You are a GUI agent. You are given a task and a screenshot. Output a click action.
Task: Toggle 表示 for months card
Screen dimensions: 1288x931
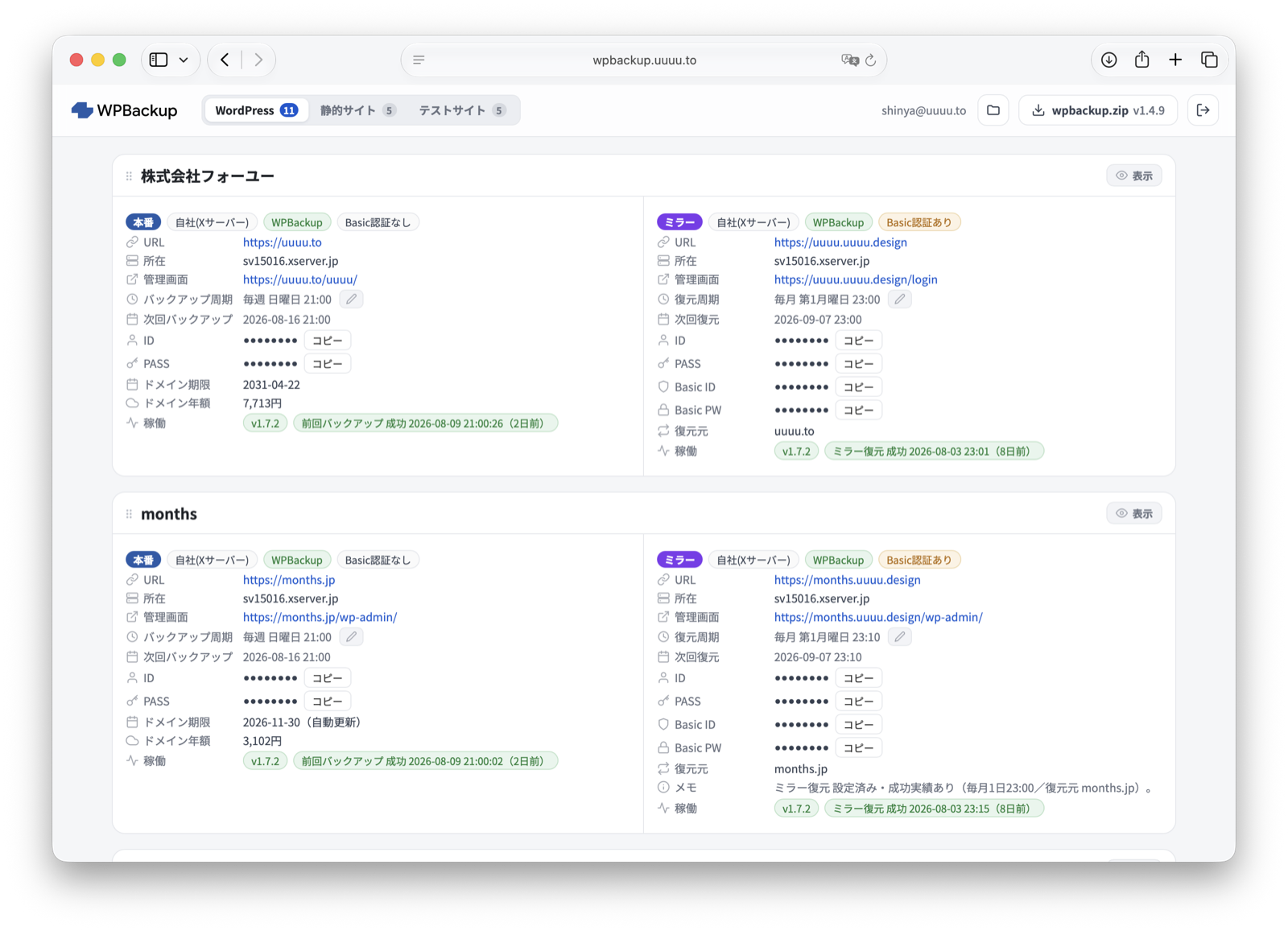[1134, 513]
